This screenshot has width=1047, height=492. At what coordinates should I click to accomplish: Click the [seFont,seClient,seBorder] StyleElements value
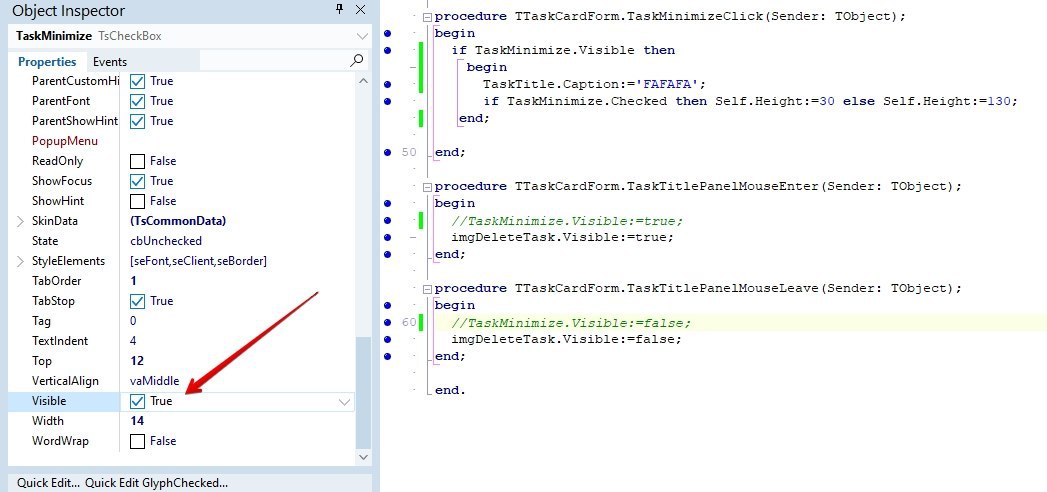pyautogui.click(x=198, y=261)
